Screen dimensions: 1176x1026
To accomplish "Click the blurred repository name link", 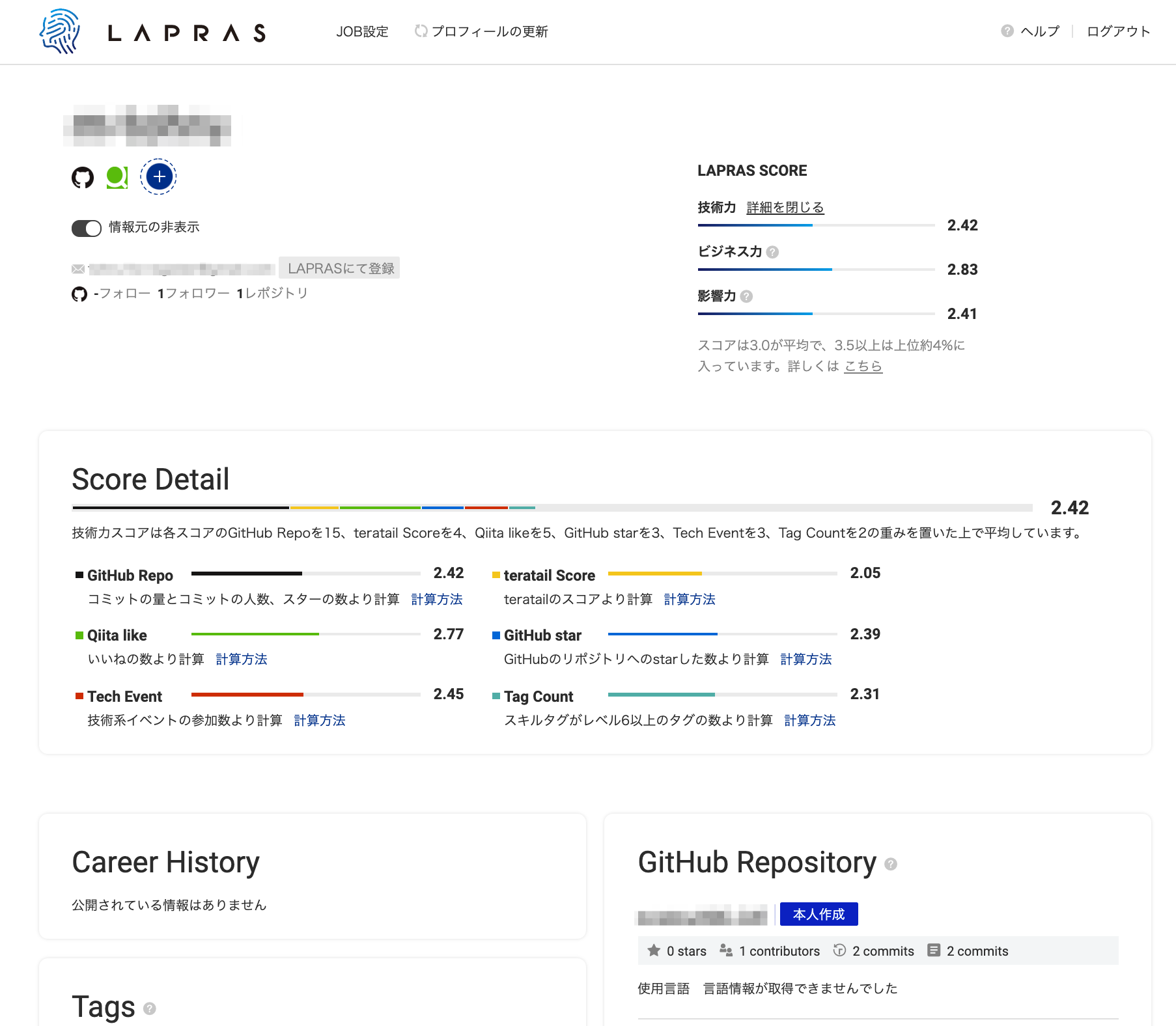I will [x=702, y=915].
